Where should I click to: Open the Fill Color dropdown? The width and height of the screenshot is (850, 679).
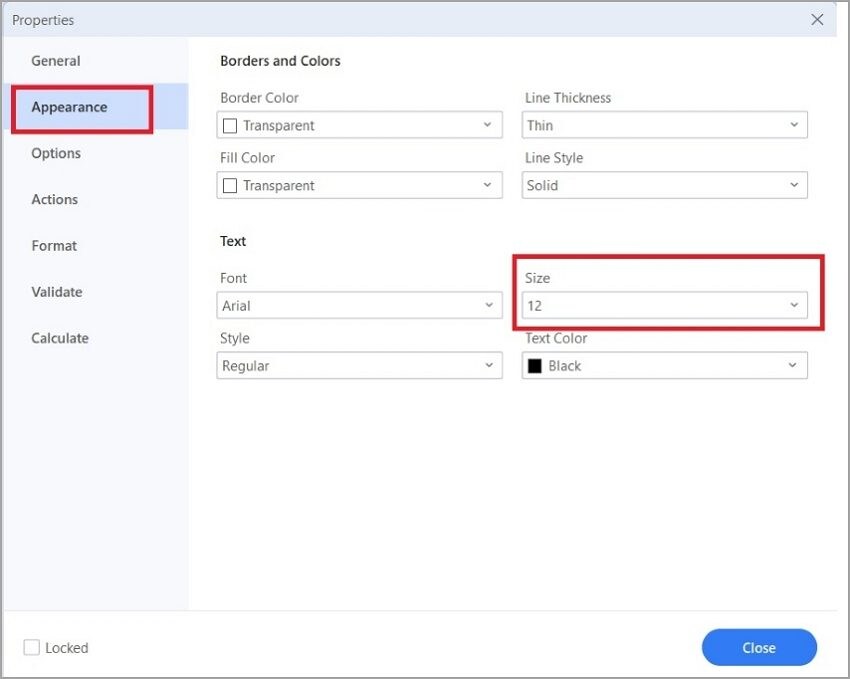tap(359, 185)
